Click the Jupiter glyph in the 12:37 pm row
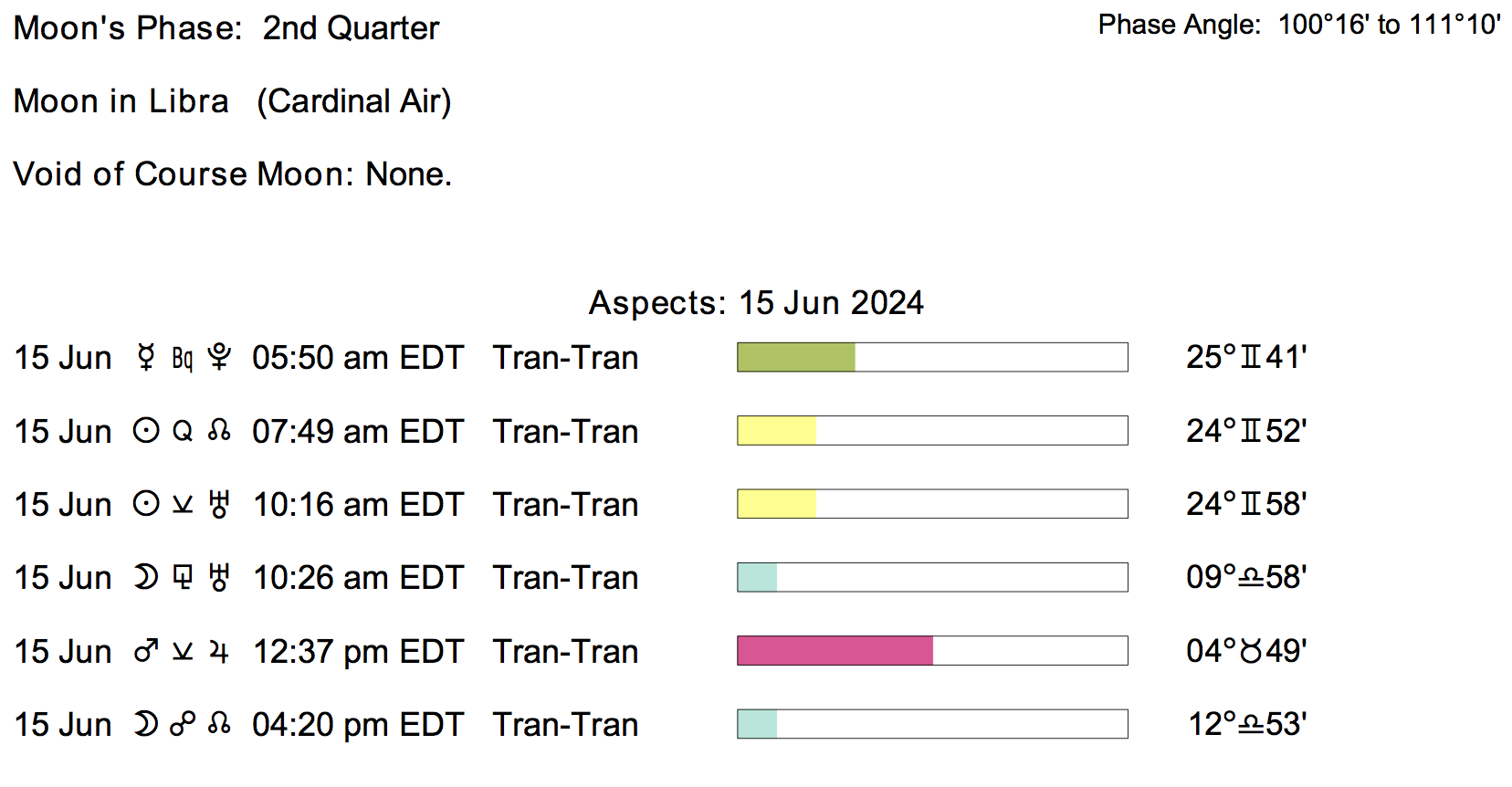1512x787 pixels. [219, 652]
